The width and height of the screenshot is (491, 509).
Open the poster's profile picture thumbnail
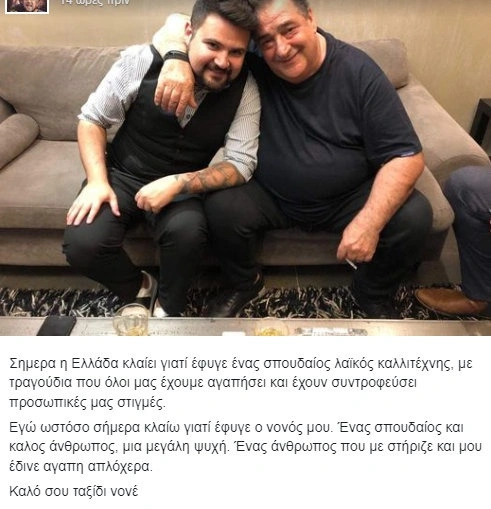tap(27, 6)
